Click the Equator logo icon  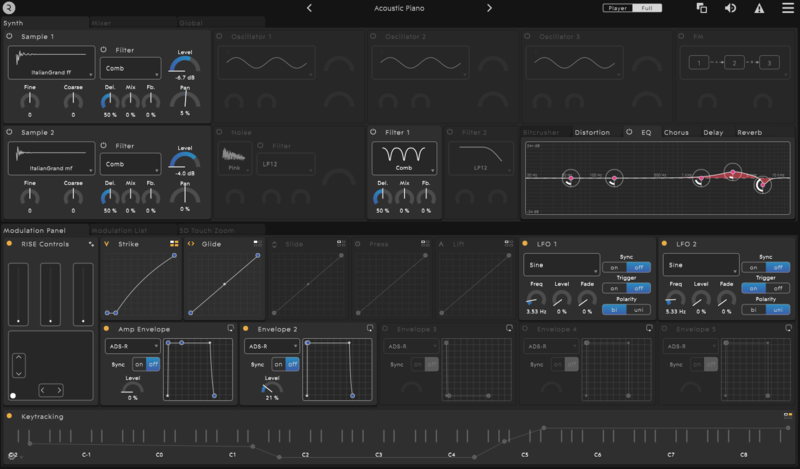coord(9,8)
